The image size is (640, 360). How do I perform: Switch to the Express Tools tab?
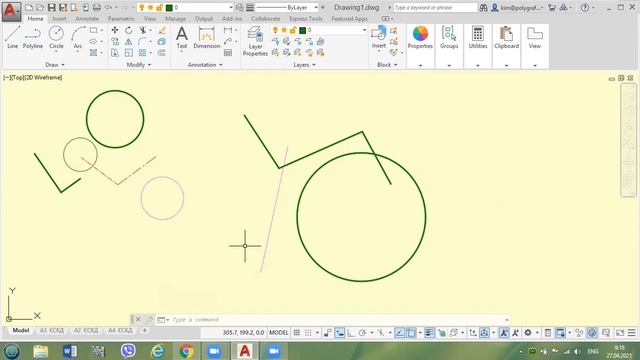[306, 19]
